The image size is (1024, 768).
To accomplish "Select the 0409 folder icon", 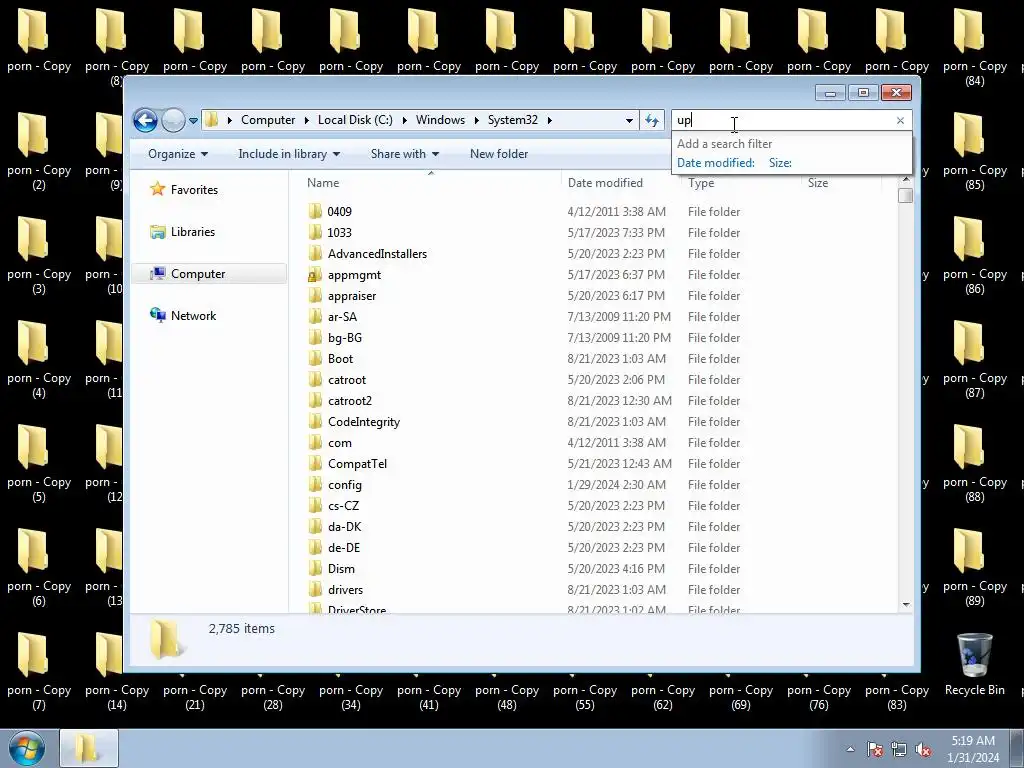I will (x=315, y=211).
